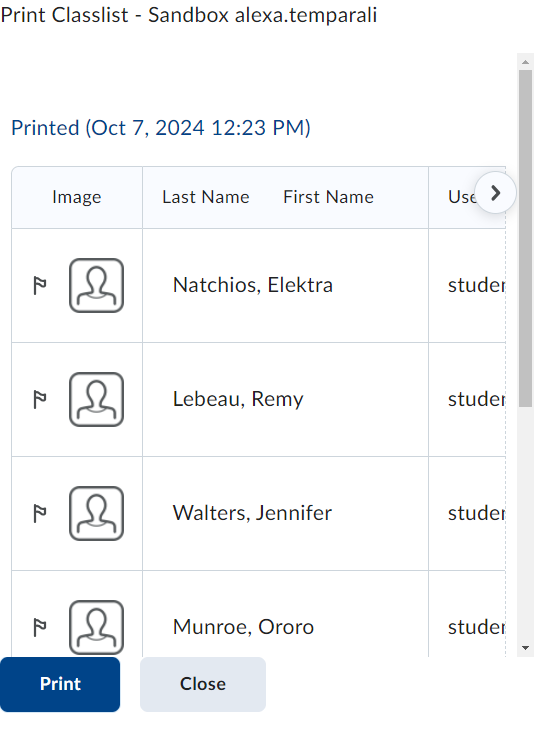534x734 pixels.
Task: Click username cell in Walters, Jennifer row
Action: [467, 514]
